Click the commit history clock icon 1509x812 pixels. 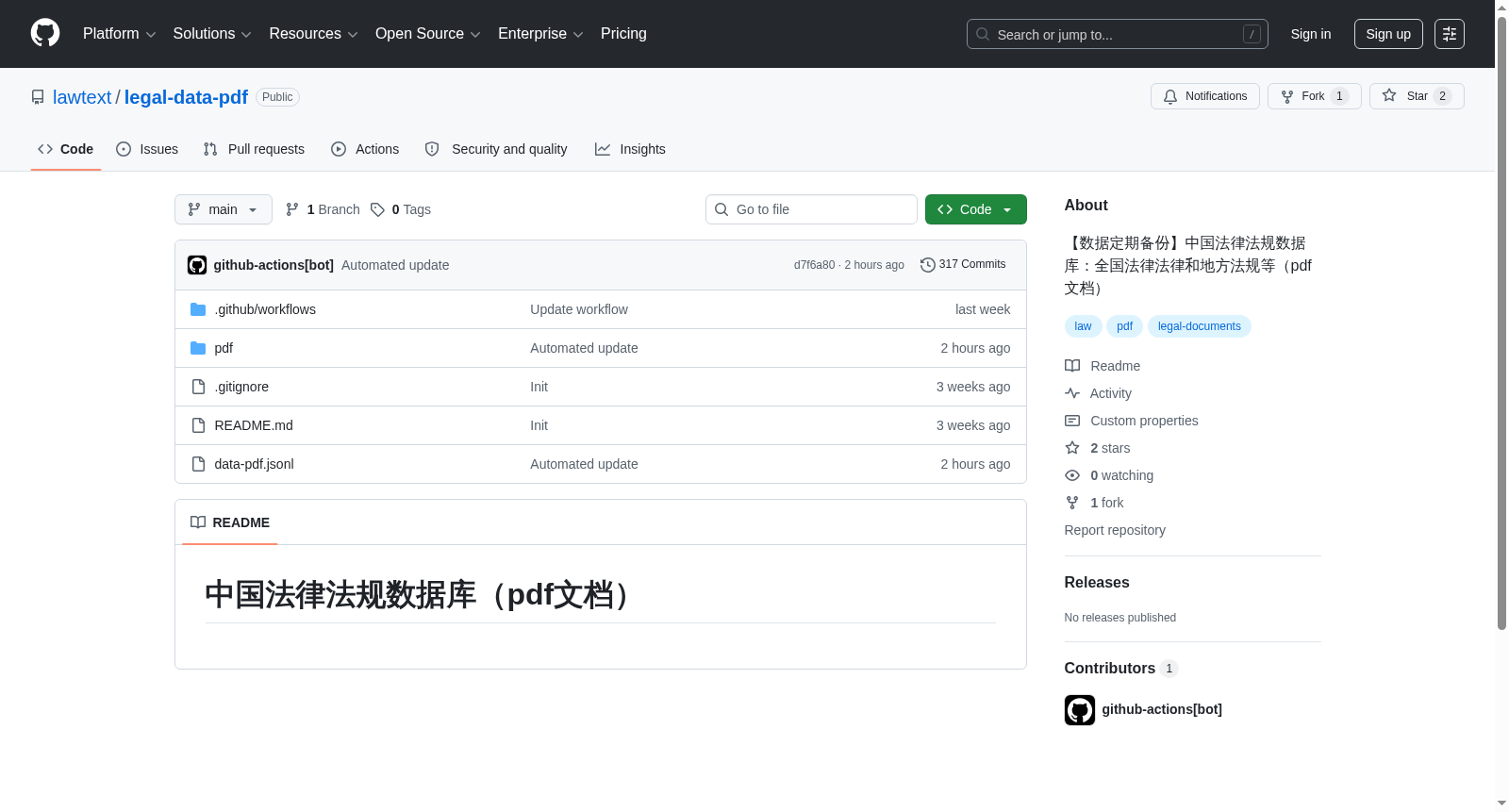coord(927,265)
